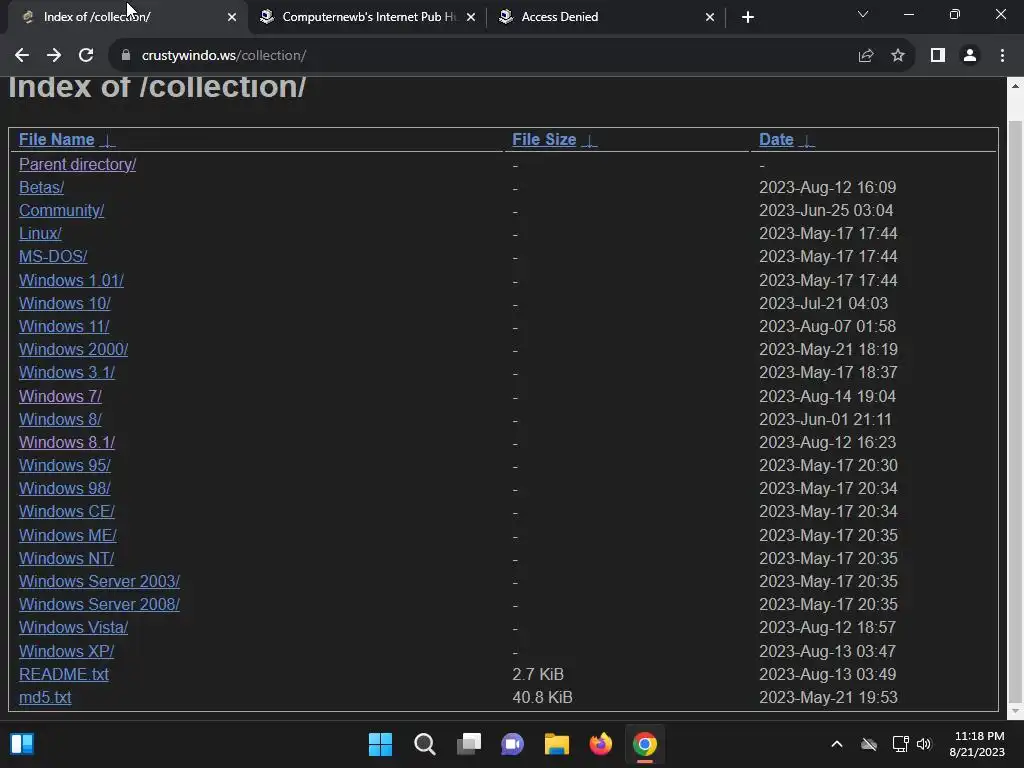The width and height of the screenshot is (1024, 768).
Task: Open taskbar Search
Action: click(x=424, y=744)
